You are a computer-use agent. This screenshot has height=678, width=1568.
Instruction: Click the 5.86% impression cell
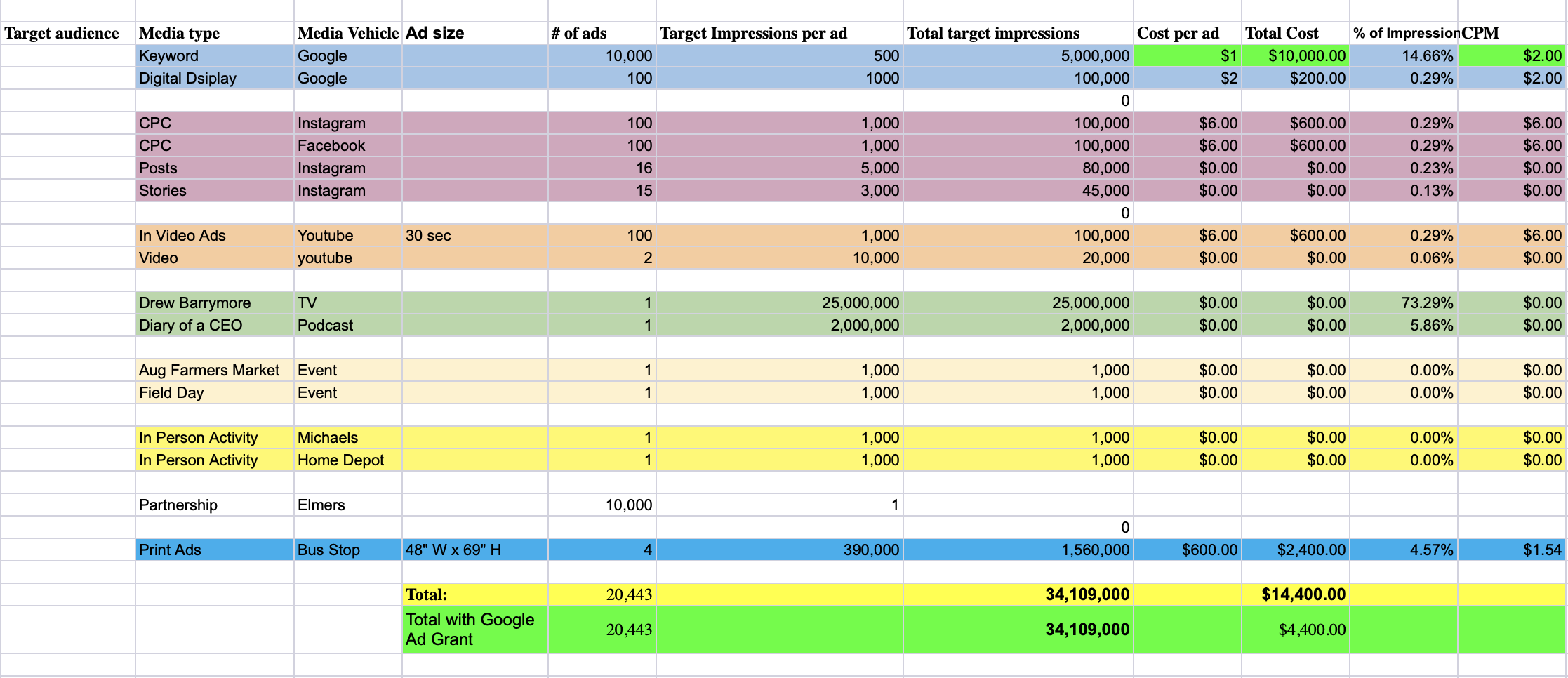(x=1404, y=325)
